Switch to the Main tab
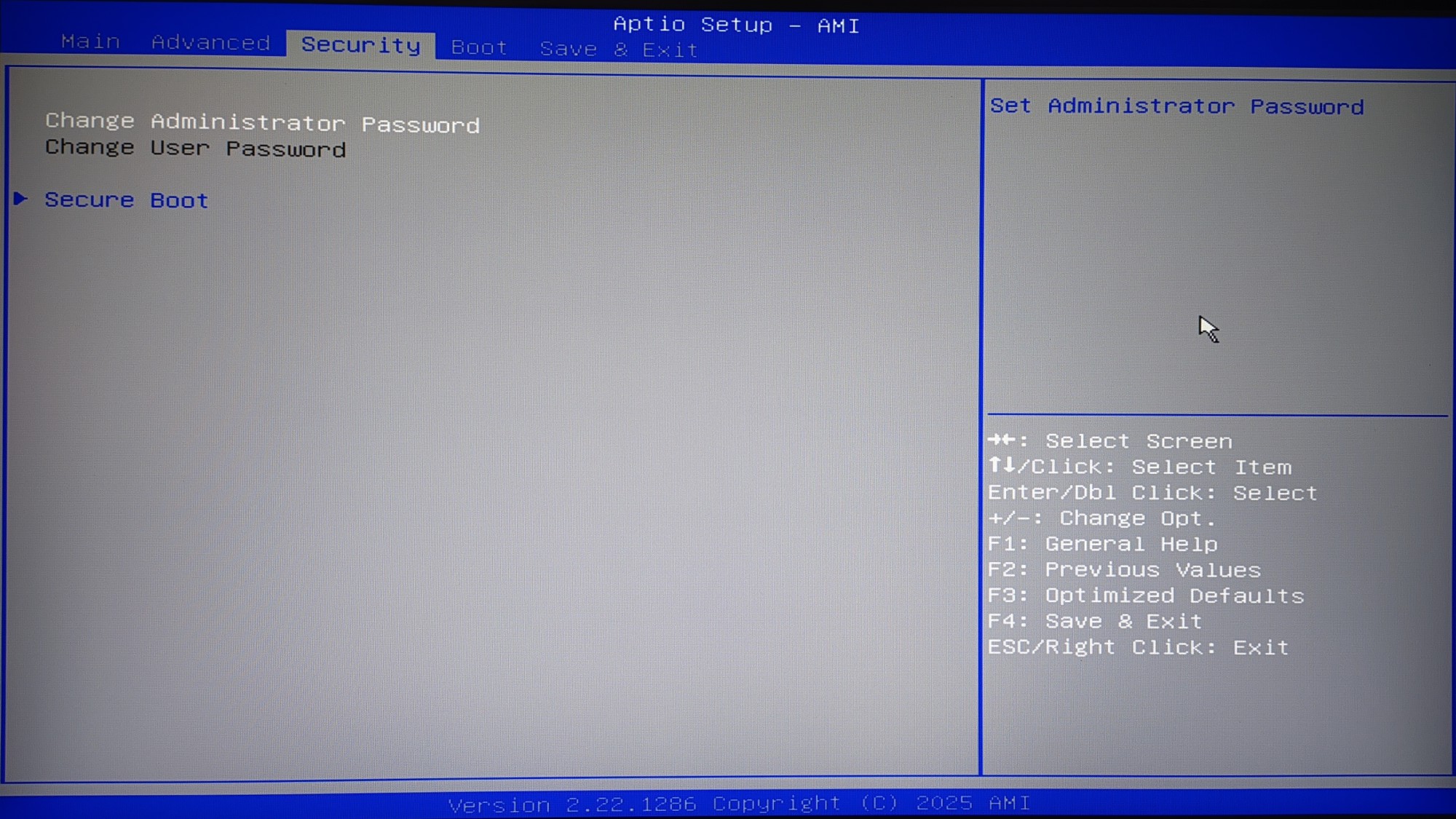This screenshot has width=1456, height=819. coord(90,41)
